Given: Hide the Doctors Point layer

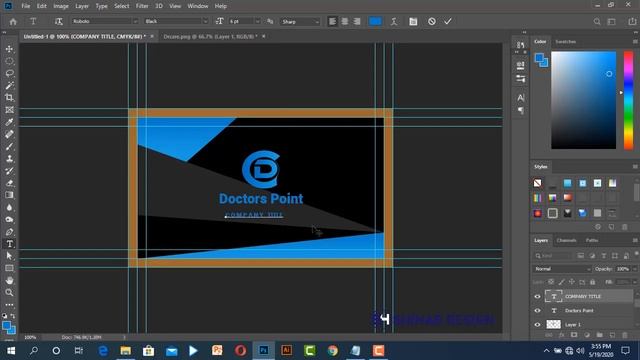Looking at the screenshot, I should pyautogui.click(x=538, y=311).
